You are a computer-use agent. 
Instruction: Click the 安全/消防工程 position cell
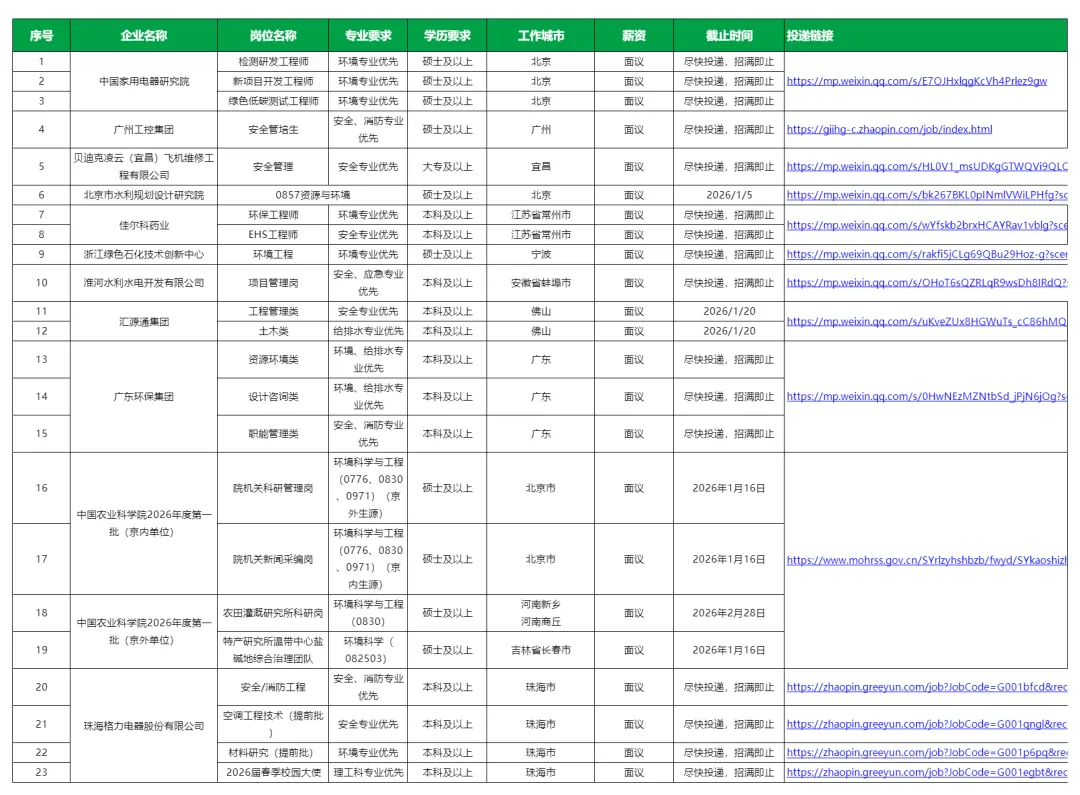coord(273,688)
